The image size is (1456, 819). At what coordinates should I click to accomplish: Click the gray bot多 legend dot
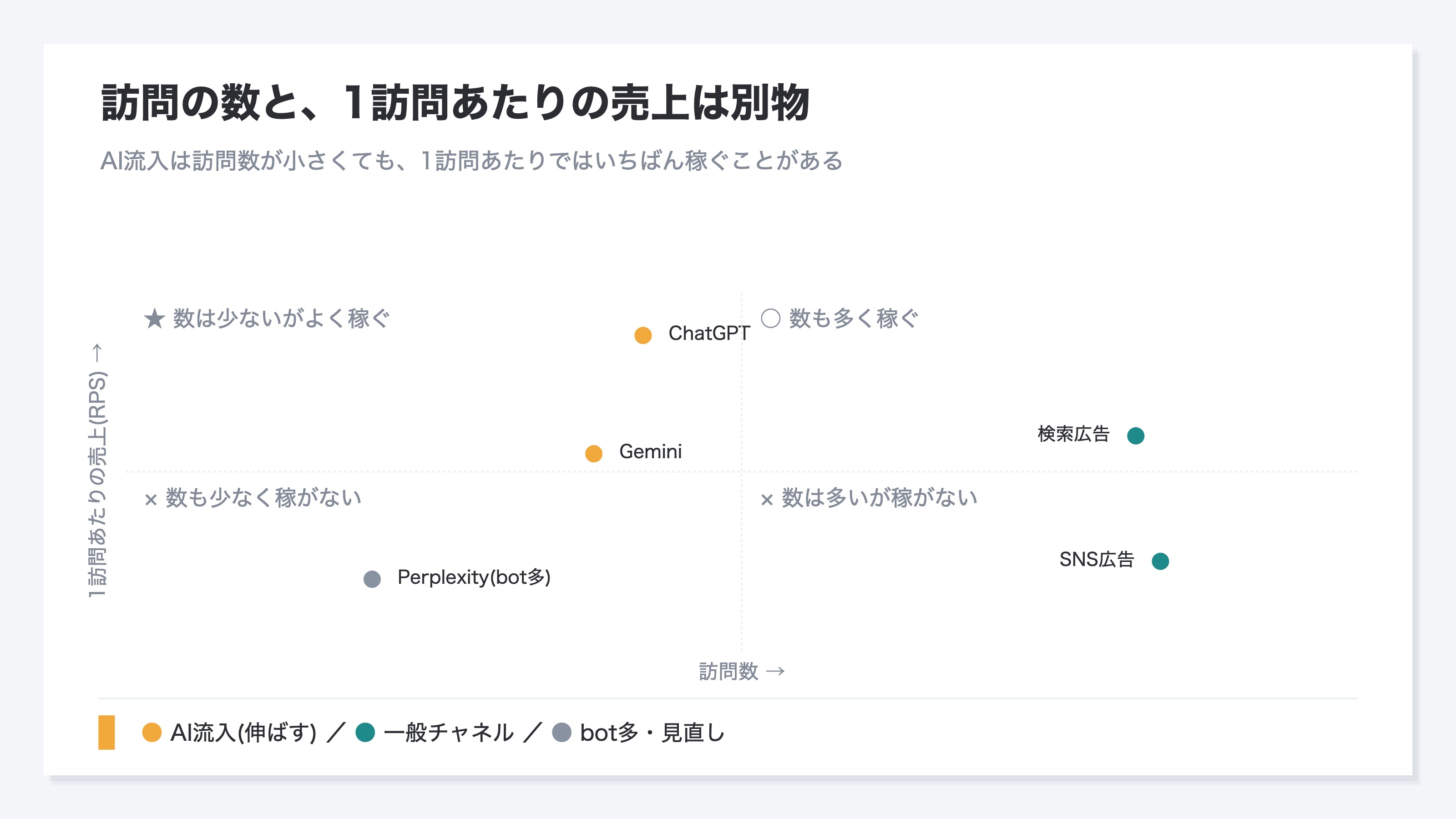pyautogui.click(x=561, y=732)
